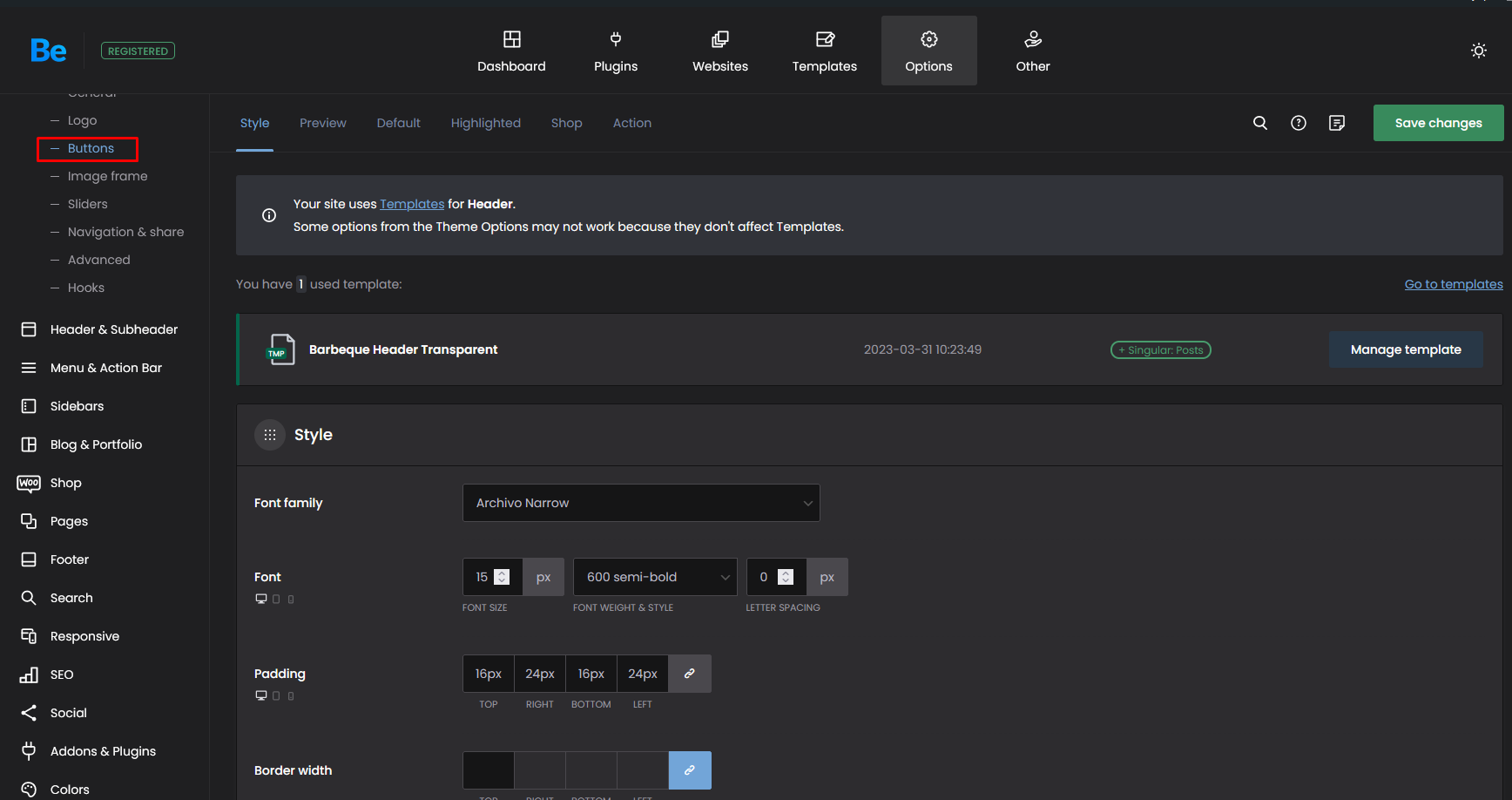Switch to the Shop tab
Viewport: 1512px width, 800px height.
[567, 123]
